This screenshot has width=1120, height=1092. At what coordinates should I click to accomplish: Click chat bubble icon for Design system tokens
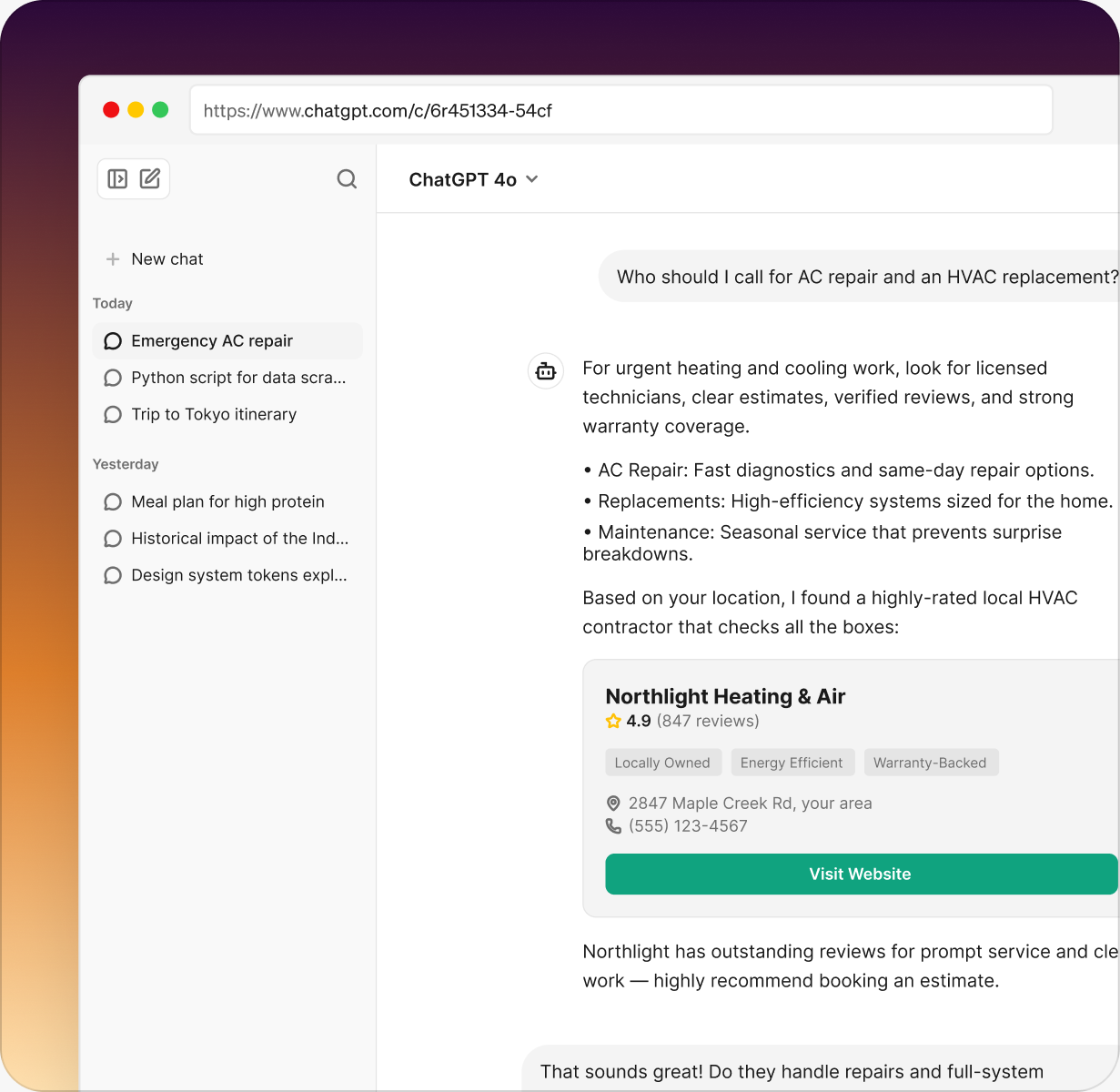click(x=113, y=576)
